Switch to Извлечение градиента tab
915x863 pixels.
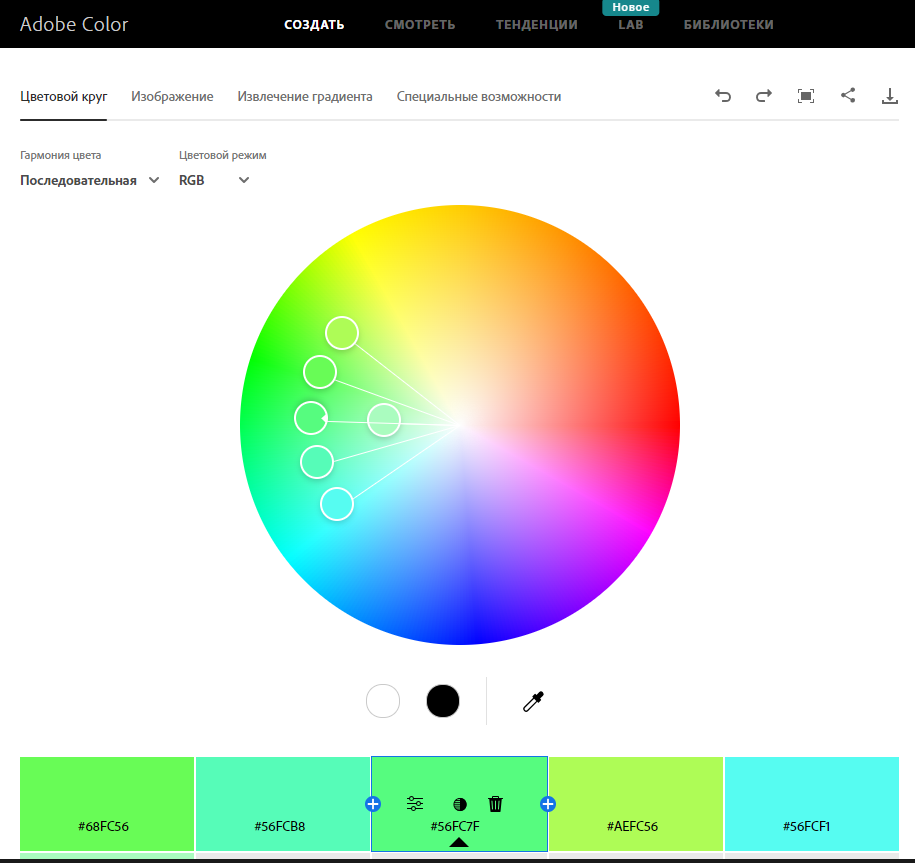click(305, 96)
